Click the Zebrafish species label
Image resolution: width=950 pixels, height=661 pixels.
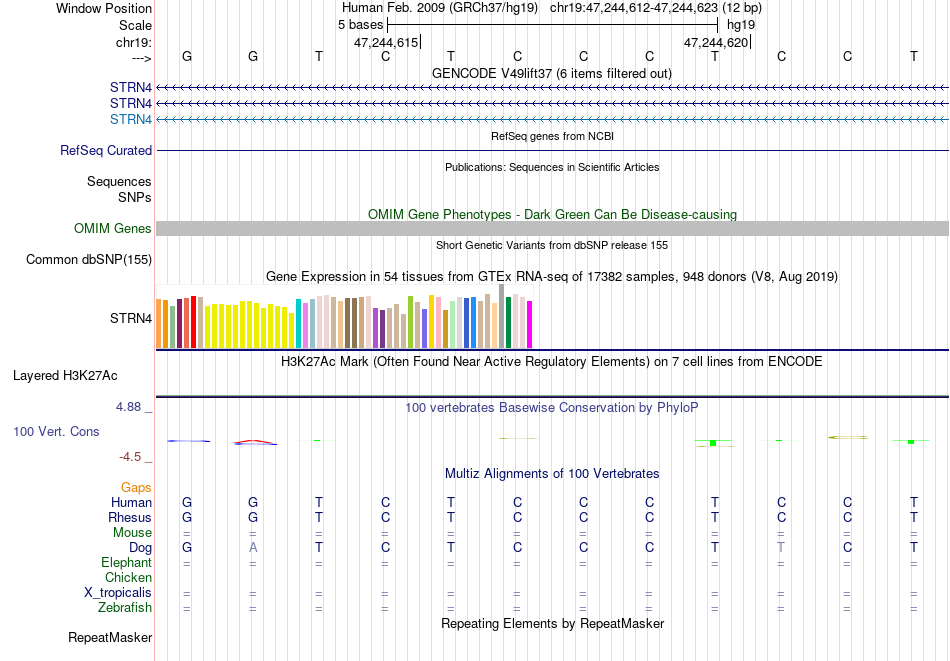(x=125, y=607)
